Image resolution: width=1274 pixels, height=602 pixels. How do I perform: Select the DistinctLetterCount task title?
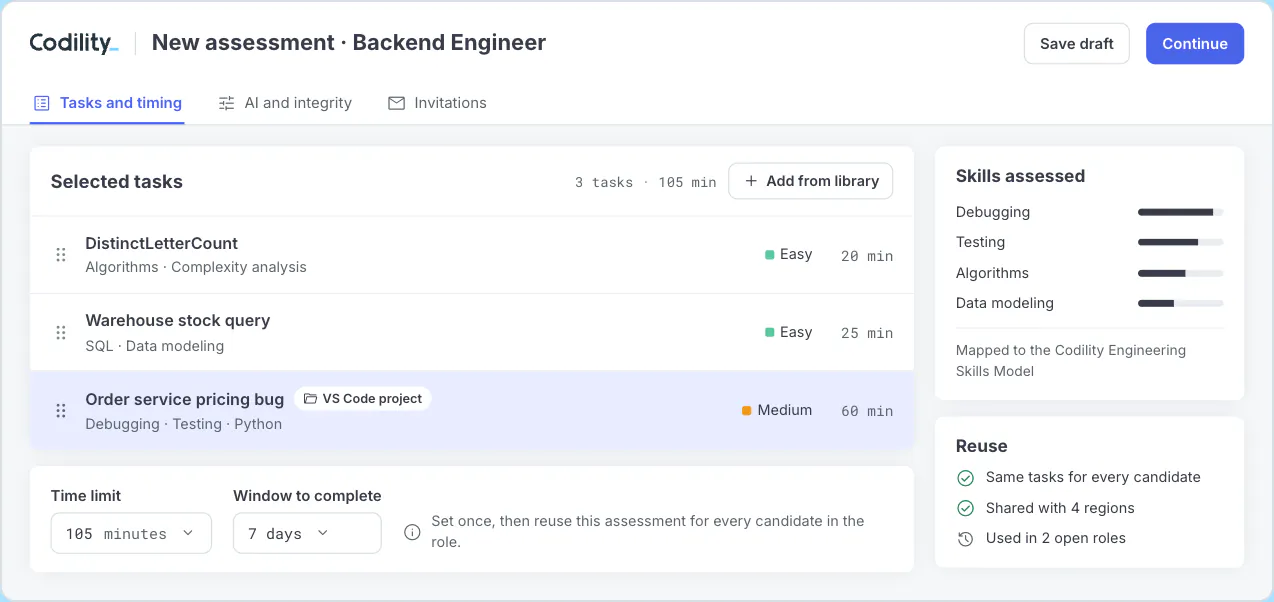[162, 243]
